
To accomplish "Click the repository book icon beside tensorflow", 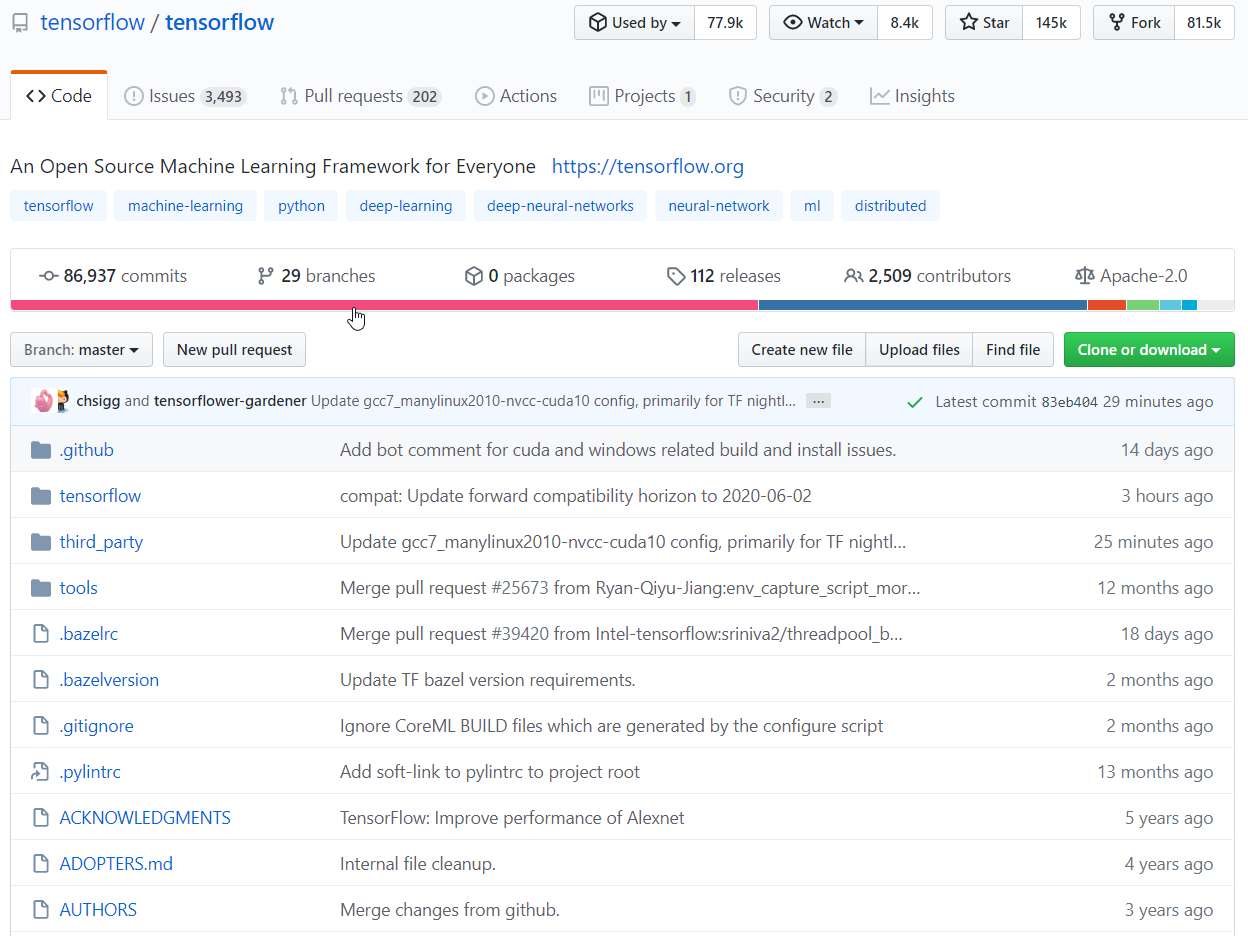I will 20,23.
